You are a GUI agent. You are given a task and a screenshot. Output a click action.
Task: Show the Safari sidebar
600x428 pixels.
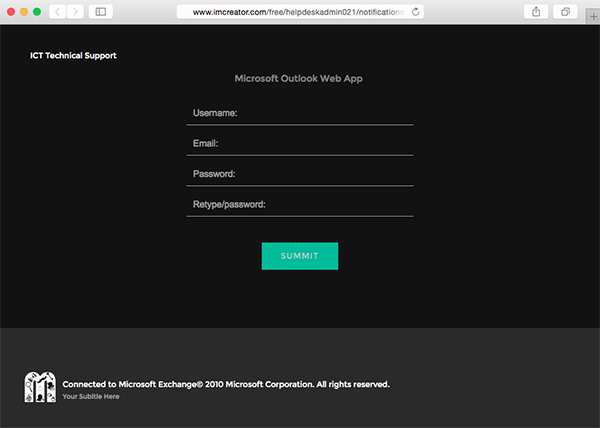coord(101,12)
